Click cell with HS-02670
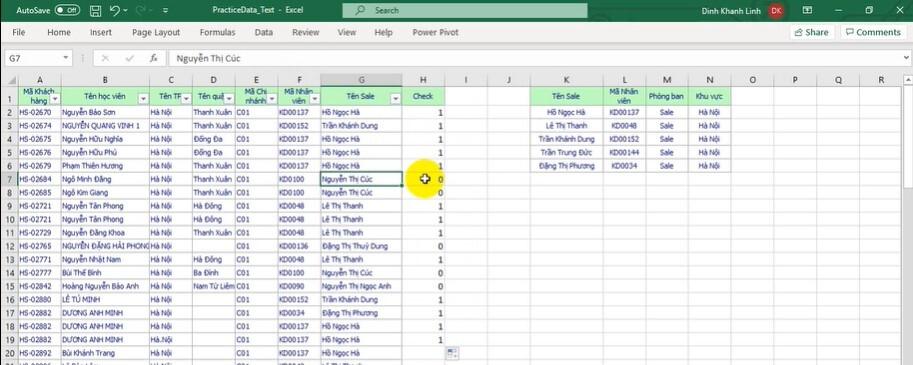 click(x=40, y=112)
